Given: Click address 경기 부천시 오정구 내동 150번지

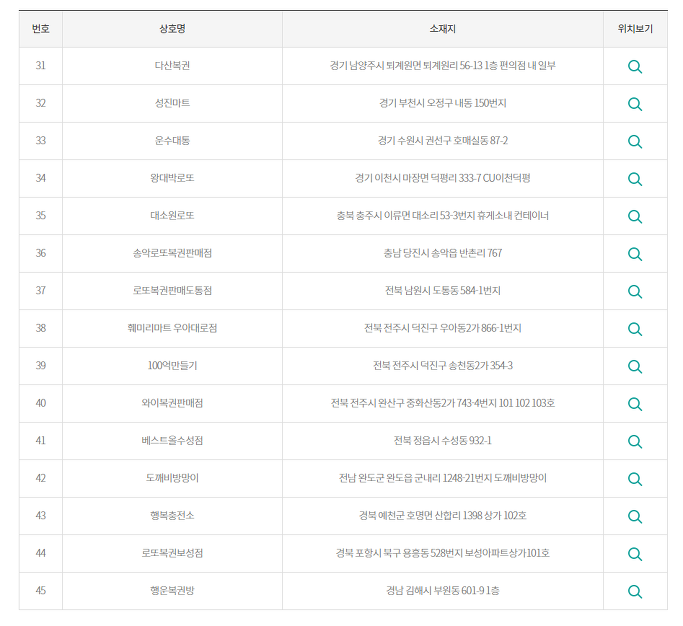Looking at the screenshot, I should point(443,103).
